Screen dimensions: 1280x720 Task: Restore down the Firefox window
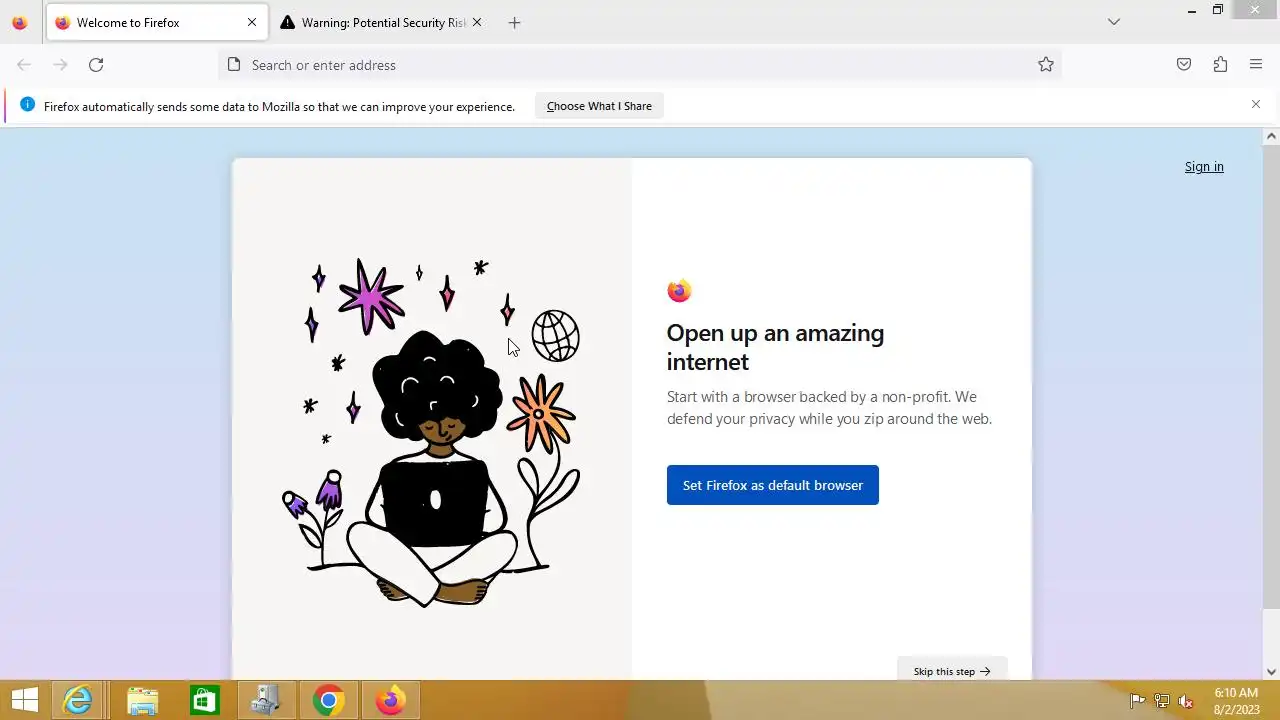[x=1218, y=10]
